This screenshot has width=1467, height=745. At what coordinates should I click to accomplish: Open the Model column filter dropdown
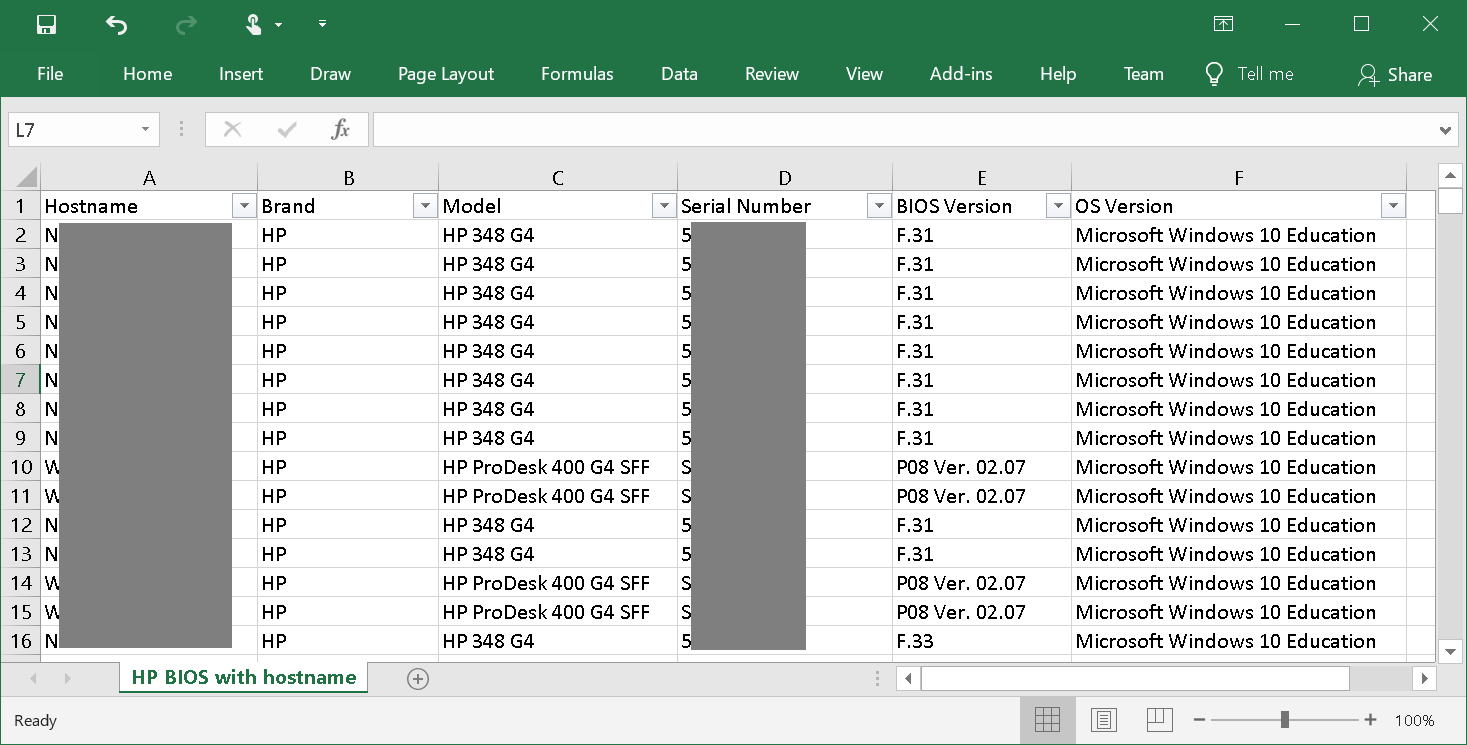tap(663, 206)
